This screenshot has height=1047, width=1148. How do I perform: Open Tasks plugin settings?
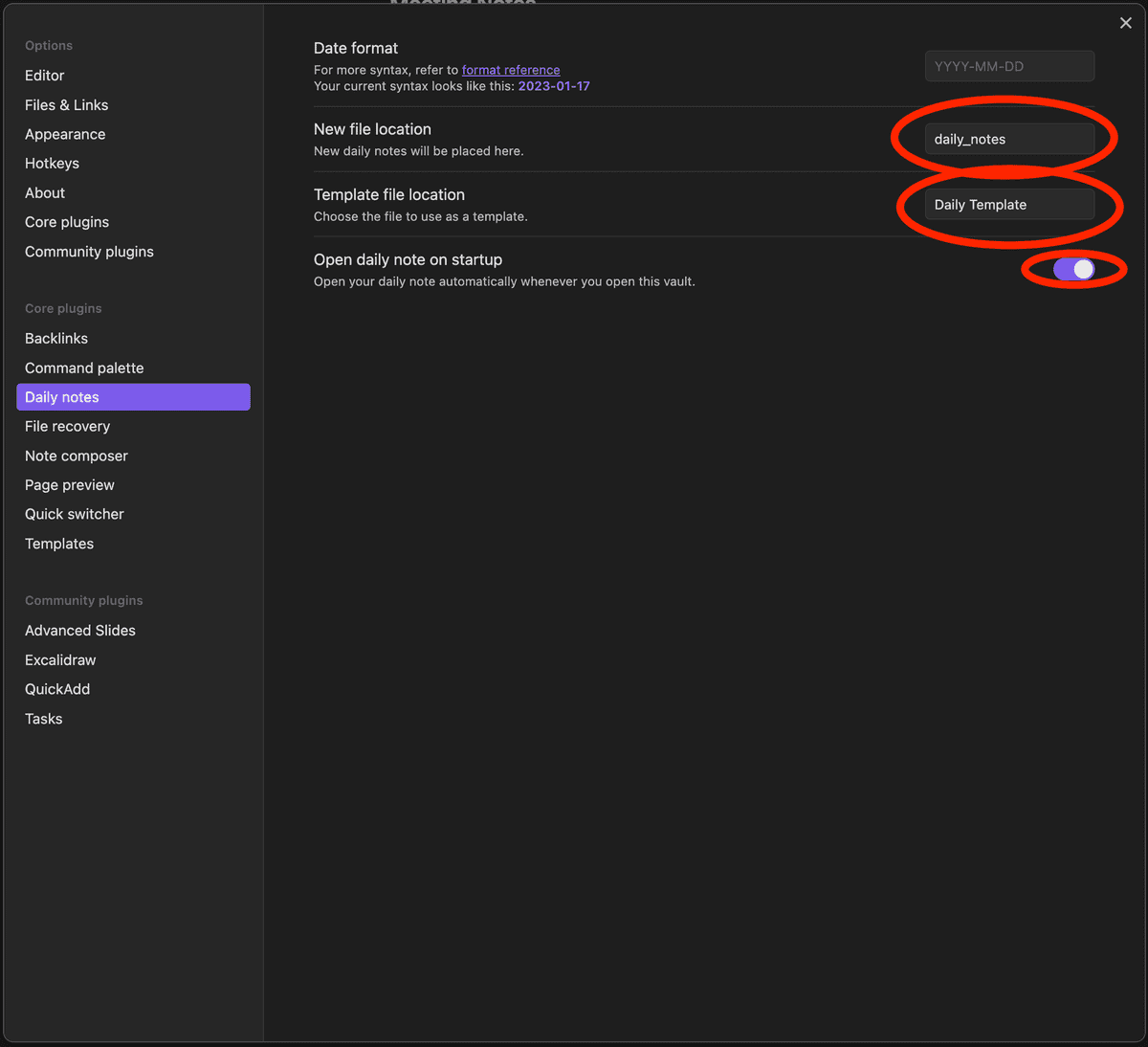click(x=44, y=719)
